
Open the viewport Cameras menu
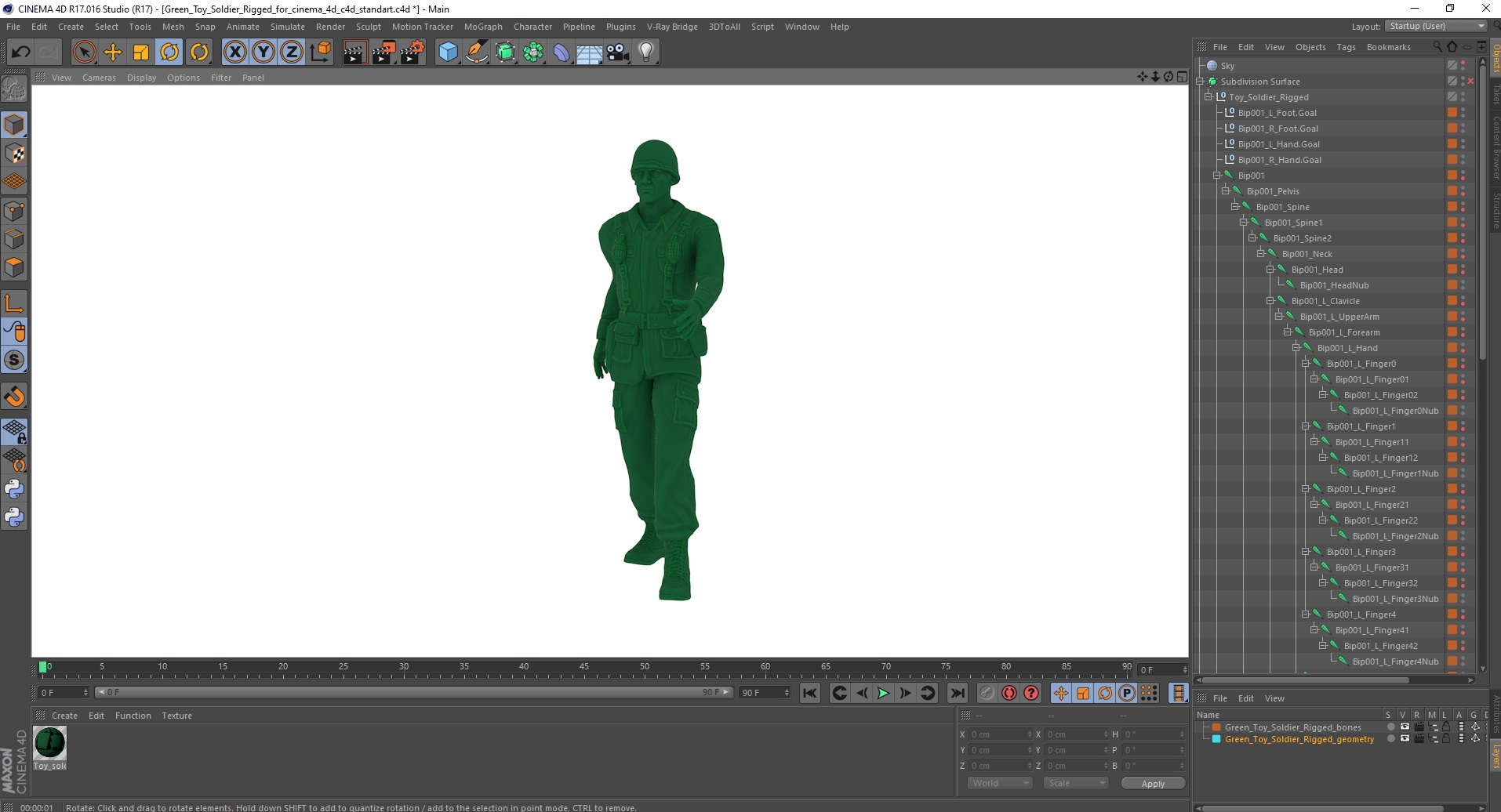[99, 78]
